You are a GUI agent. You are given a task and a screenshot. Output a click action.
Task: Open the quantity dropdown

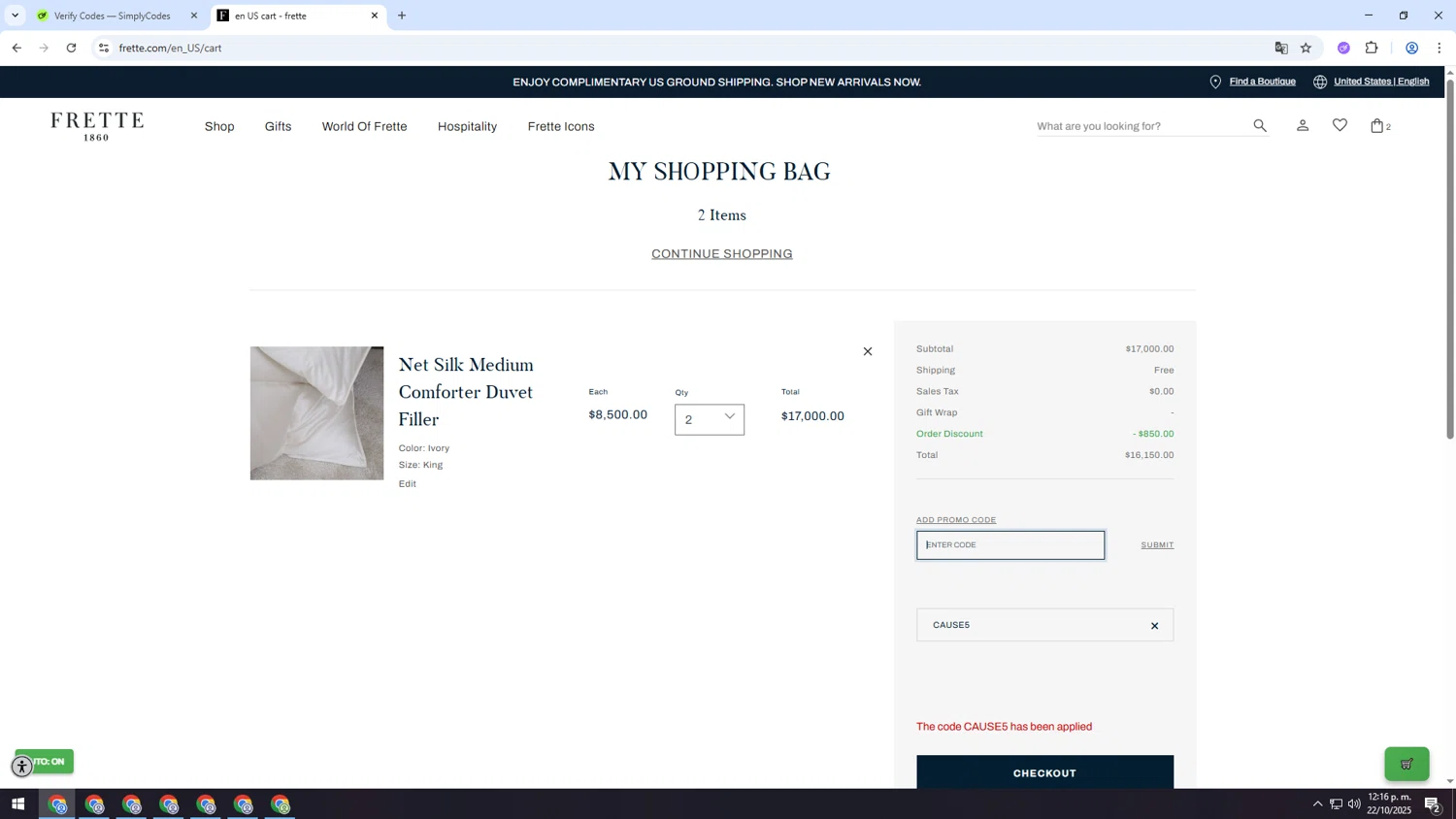click(710, 419)
